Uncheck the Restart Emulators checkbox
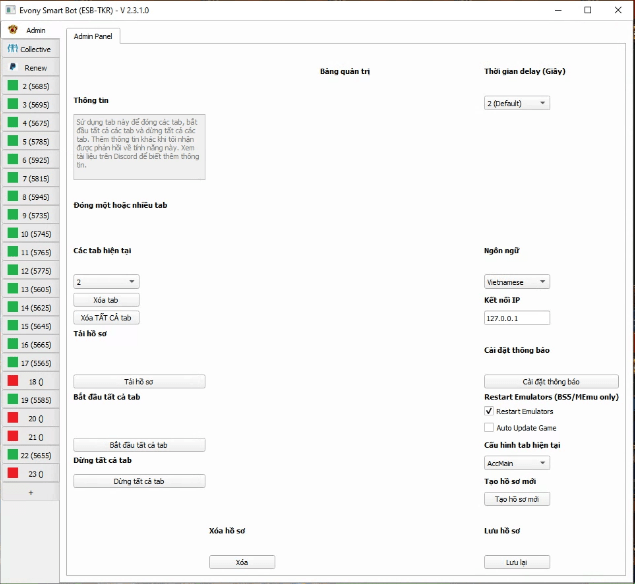635x584 pixels. (x=489, y=411)
